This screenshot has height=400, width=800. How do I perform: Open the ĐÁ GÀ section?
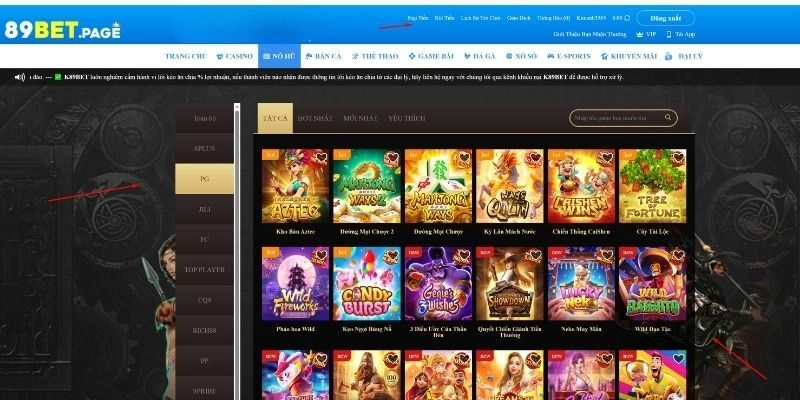tap(480, 56)
